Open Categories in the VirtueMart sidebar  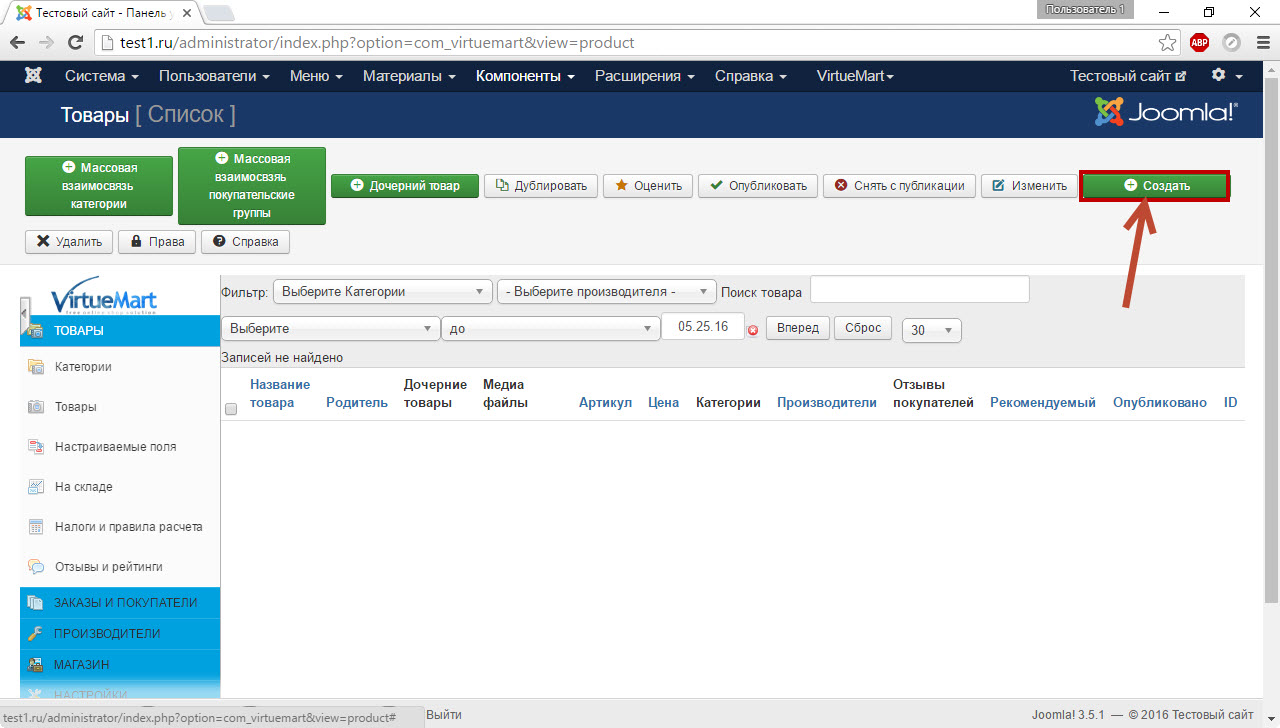[83, 367]
